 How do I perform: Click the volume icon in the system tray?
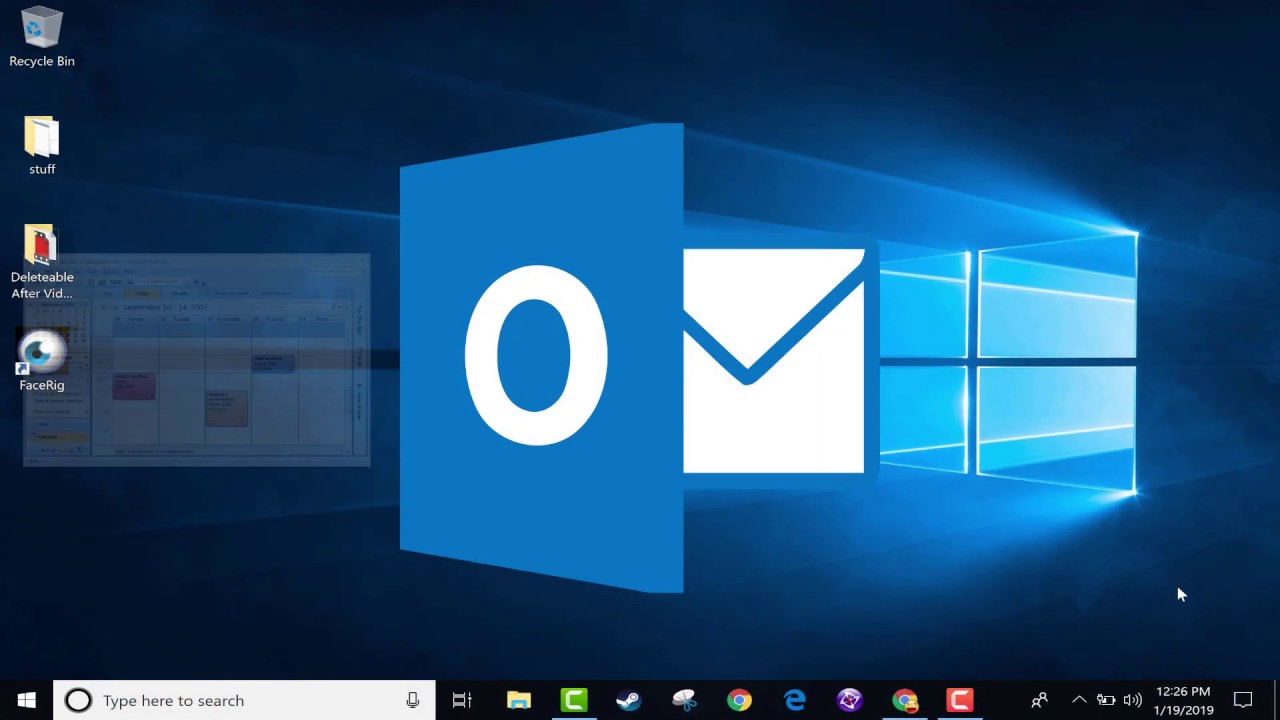pyautogui.click(x=1133, y=700)
